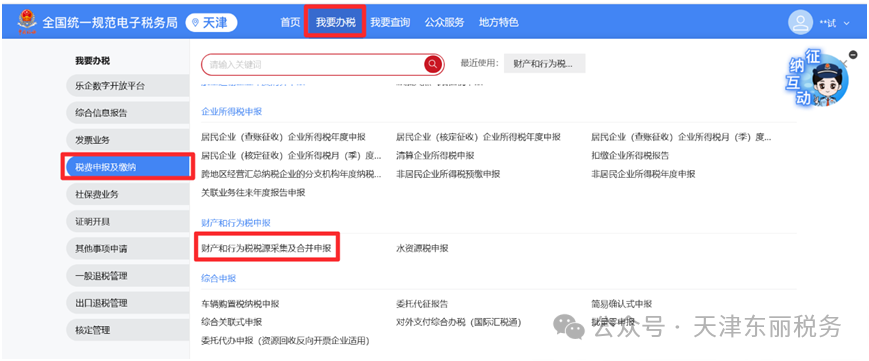This screenshot has width=869, height=361.
Task: Select 证明开具 in sidebar
Action: [x=127, y=222]
